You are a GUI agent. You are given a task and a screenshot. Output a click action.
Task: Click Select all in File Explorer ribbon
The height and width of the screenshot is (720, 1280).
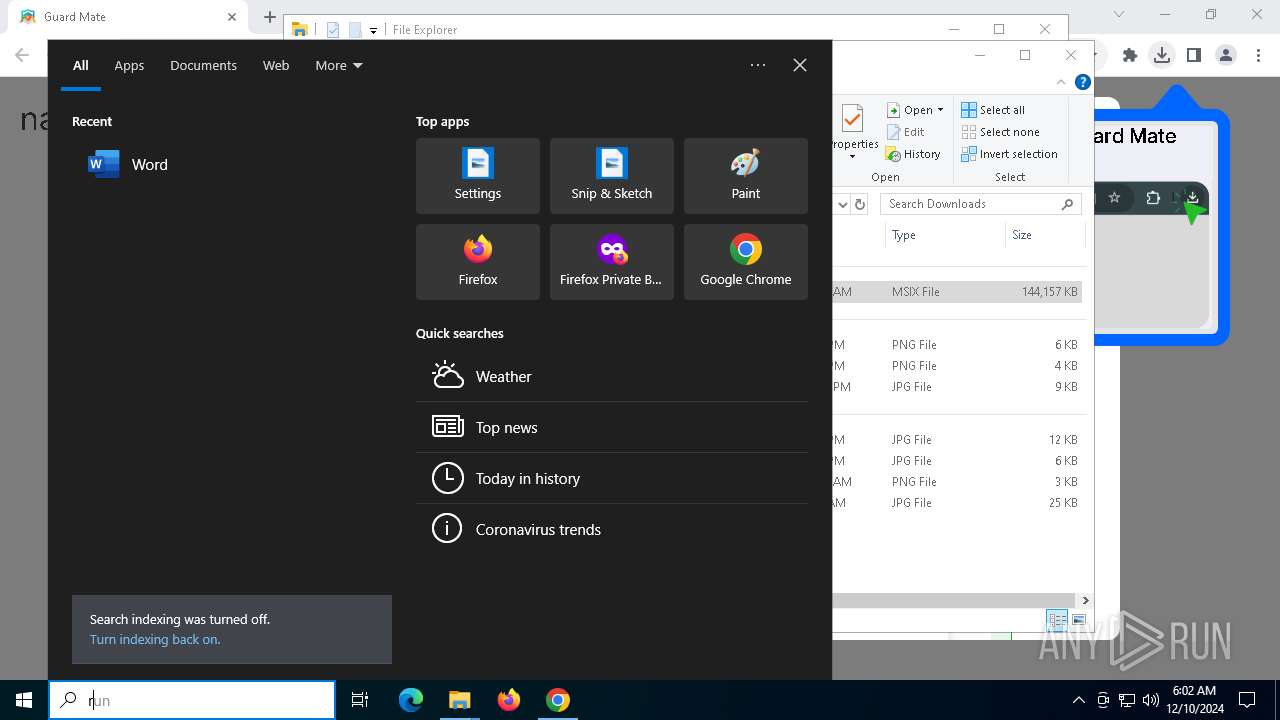click(x=993, y=110)
